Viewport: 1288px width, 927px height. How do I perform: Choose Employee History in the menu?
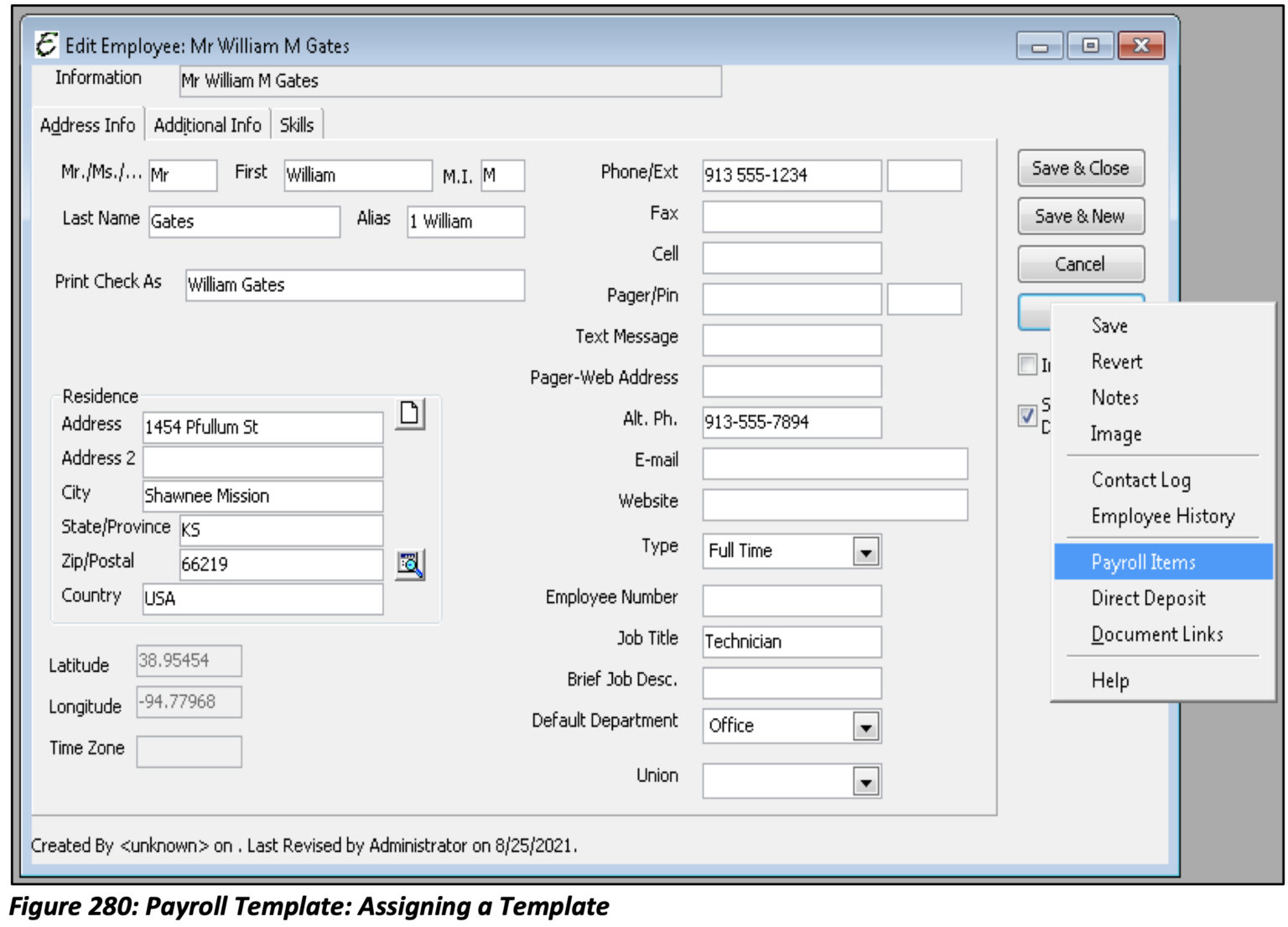point(1162,515)
